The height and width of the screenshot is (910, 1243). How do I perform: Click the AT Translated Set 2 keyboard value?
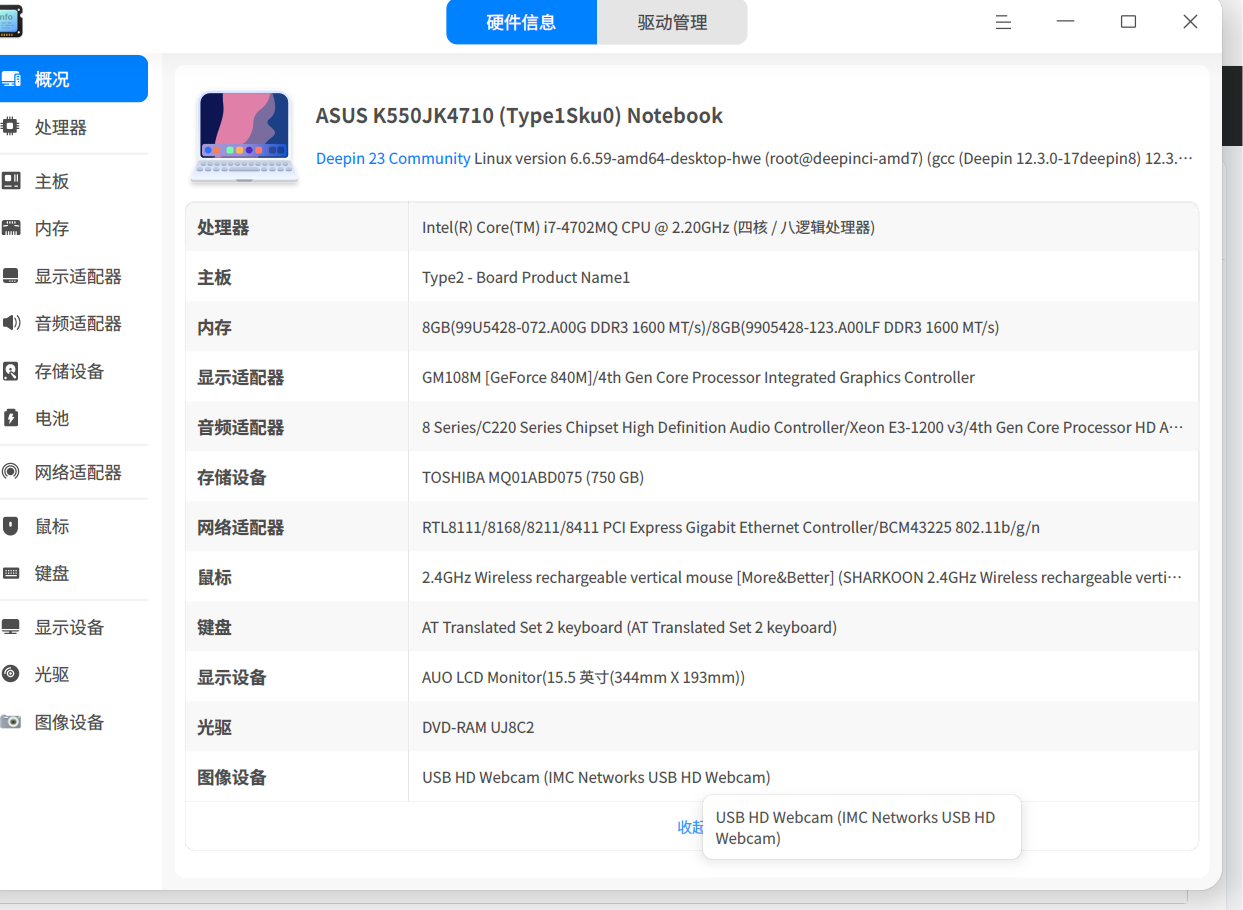pos(629,627)
